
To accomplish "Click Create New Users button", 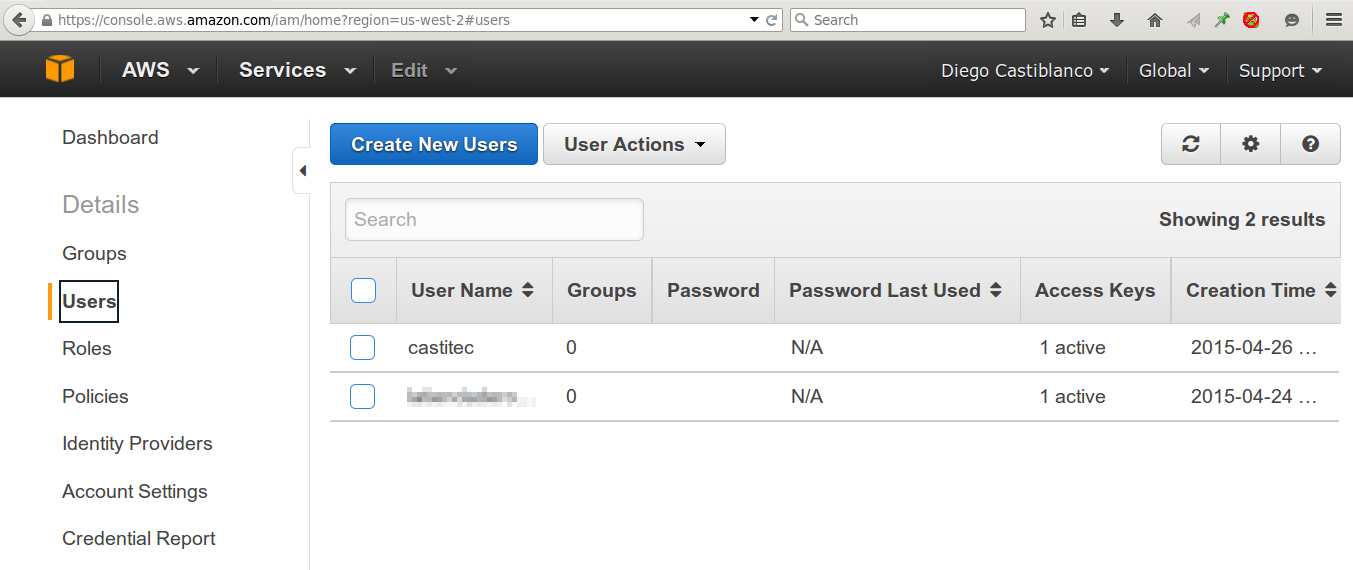I will (434, 144).
